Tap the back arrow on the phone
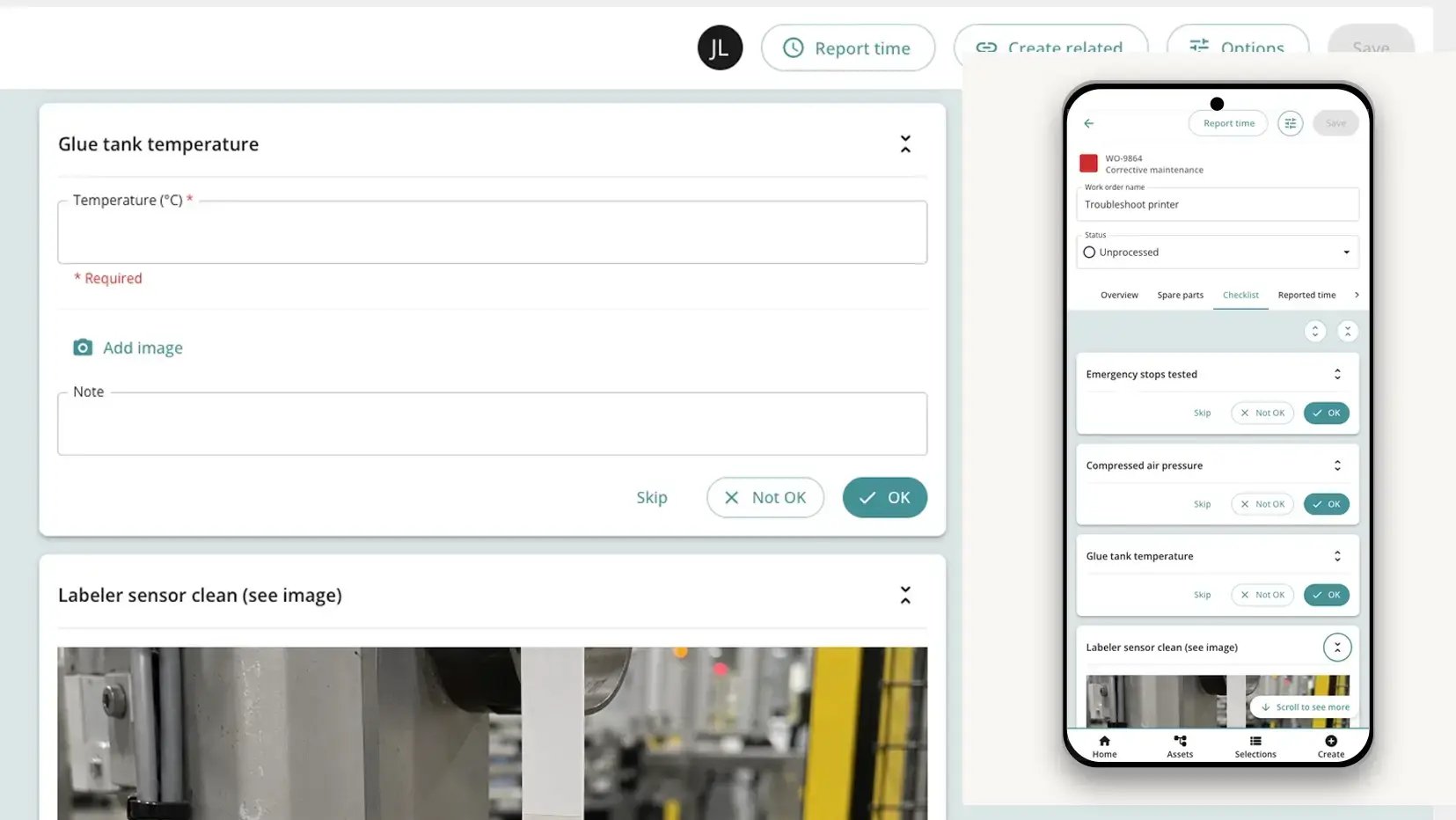1456x820 pixels. point(1089,123)
